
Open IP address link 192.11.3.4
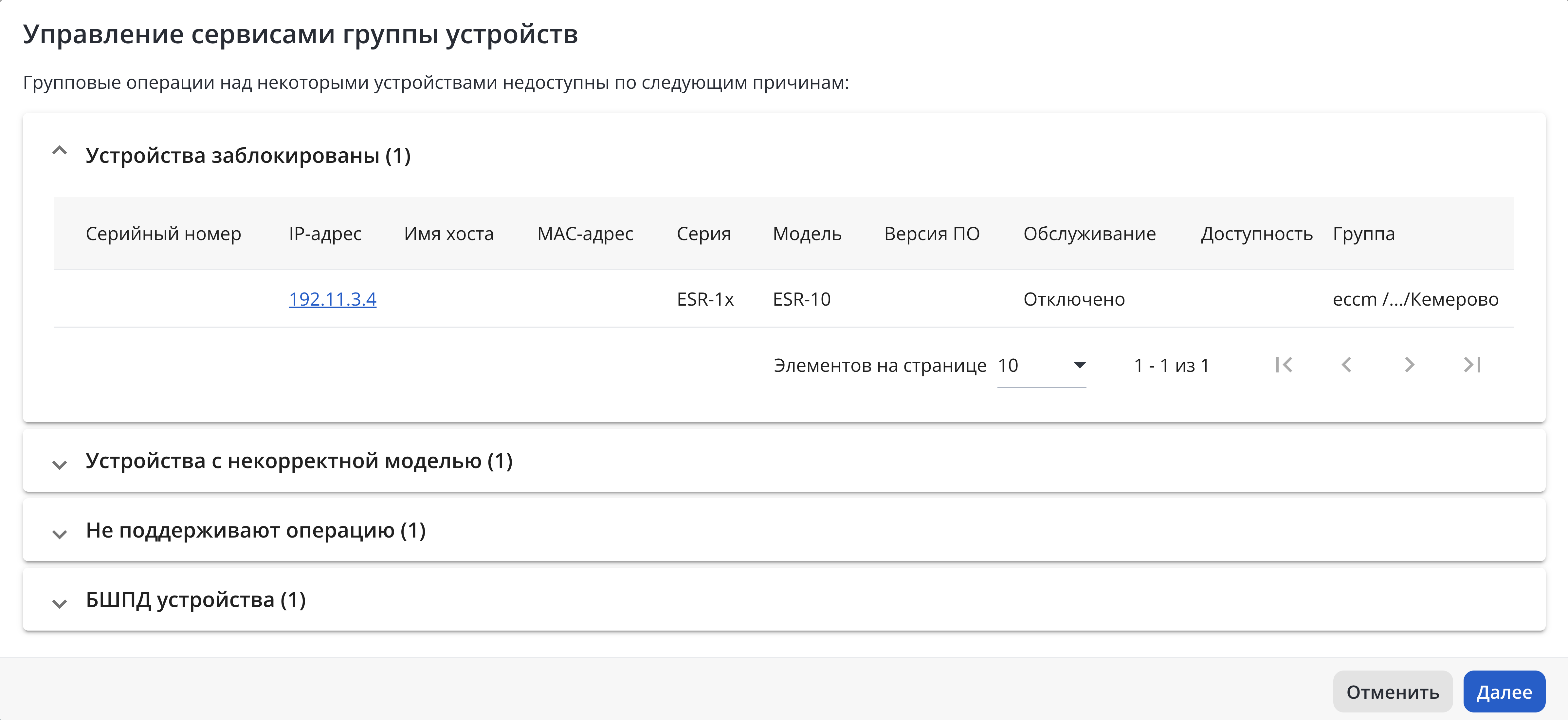tap(332, 299)
